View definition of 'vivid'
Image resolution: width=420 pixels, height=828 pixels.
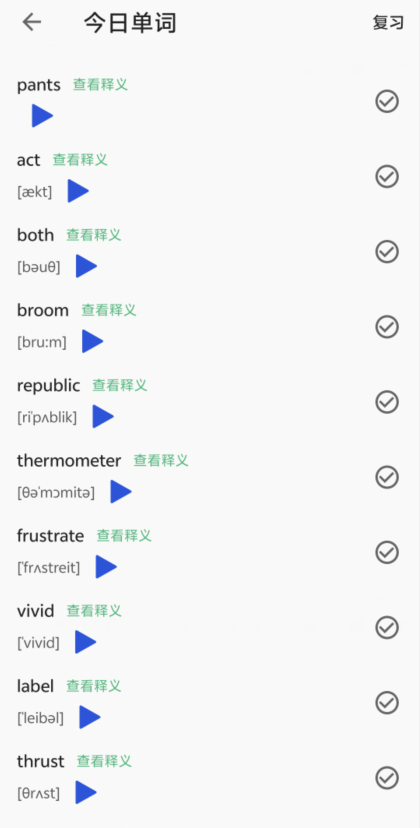click(x=94, y=611)
